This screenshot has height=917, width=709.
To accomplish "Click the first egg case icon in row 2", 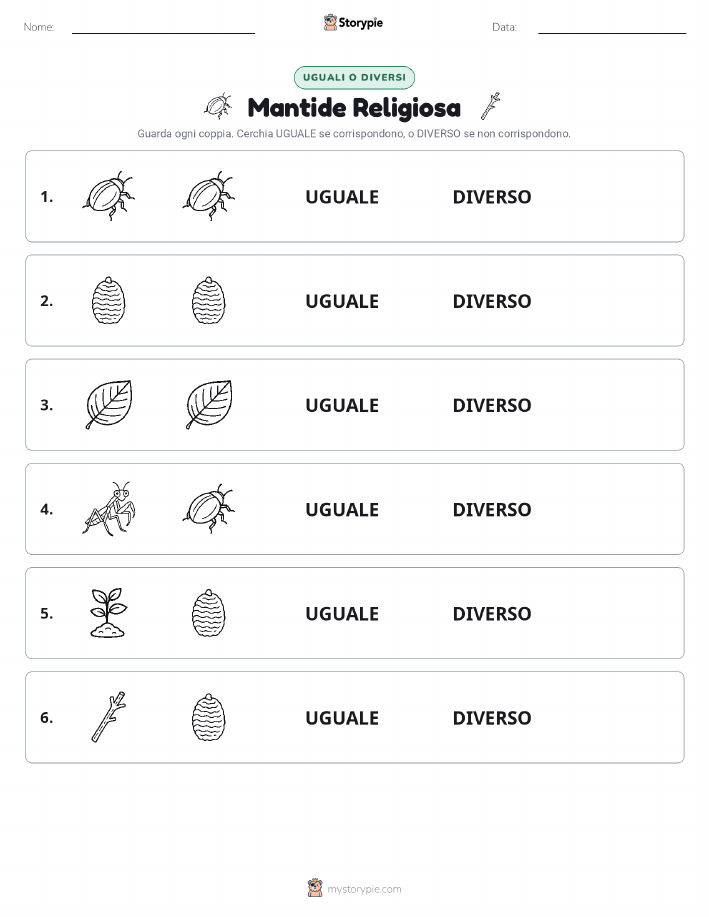I will [109, 301].
